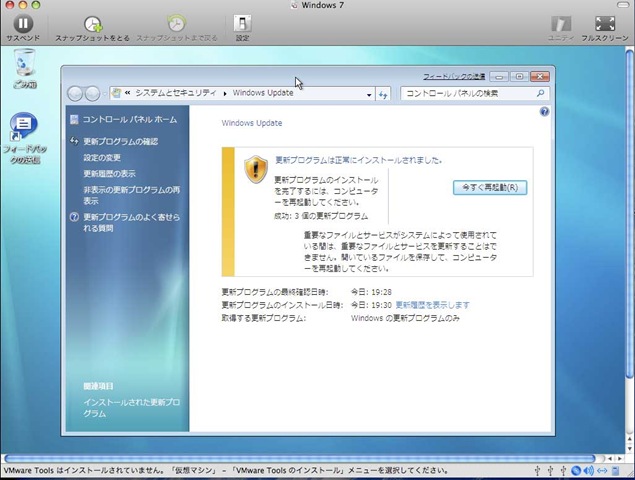Image resolution: width=635 pixels, height=480 pixels.
Task: Click Windows Update breadcrumb in address bar
Action: [x=263, y=93]
